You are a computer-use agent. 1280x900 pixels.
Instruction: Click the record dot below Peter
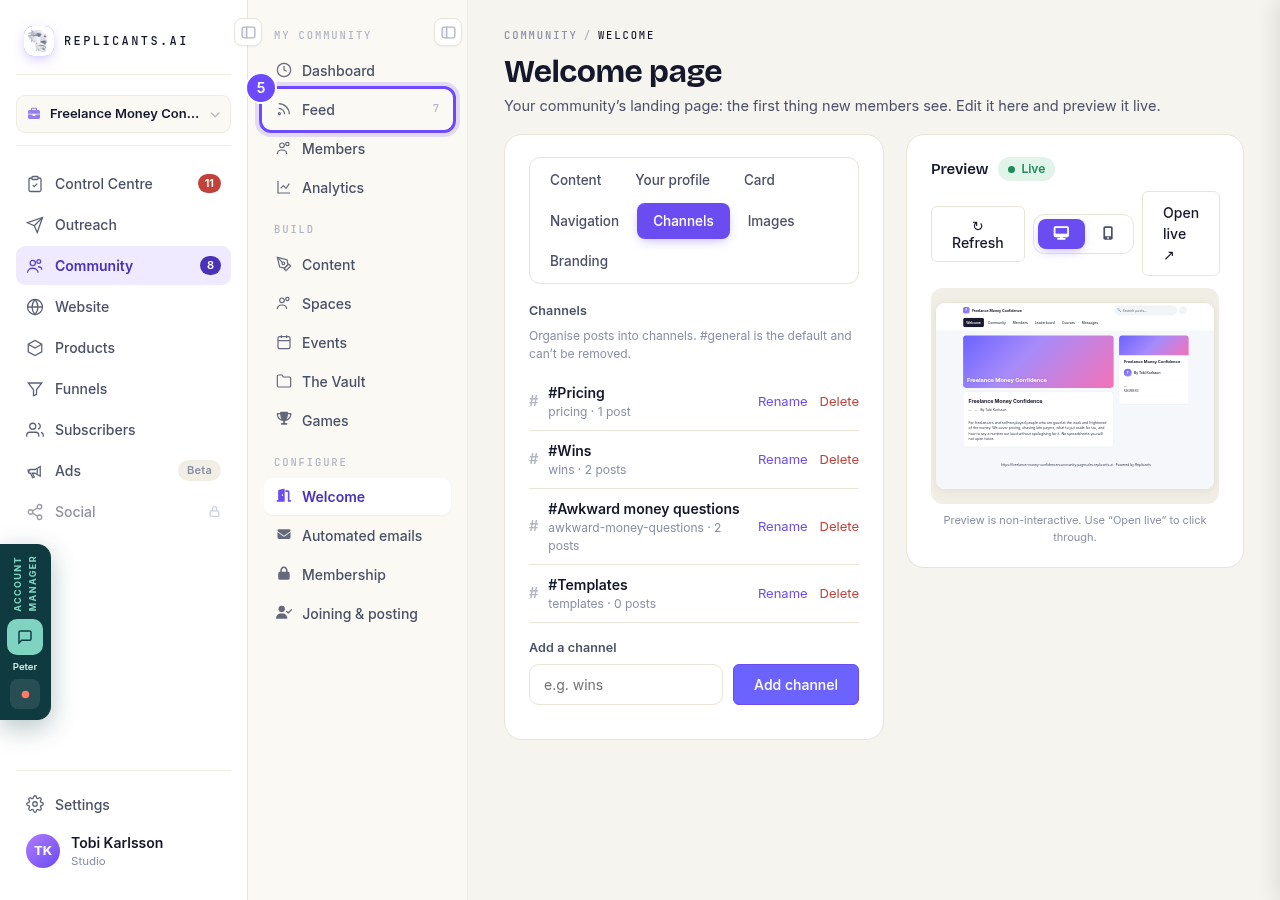[25, 694]
